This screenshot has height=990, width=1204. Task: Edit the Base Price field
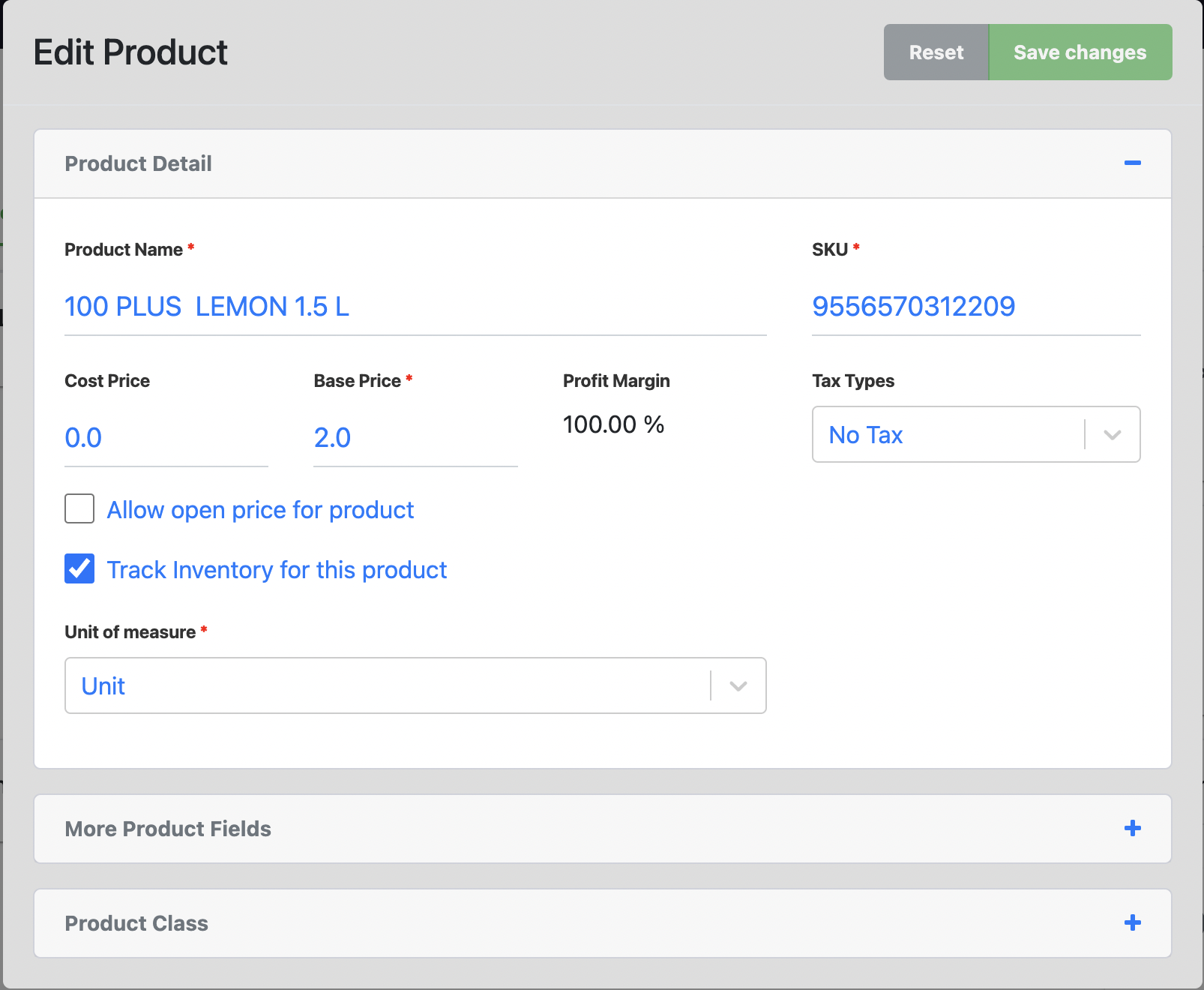(x=415, y=438)
